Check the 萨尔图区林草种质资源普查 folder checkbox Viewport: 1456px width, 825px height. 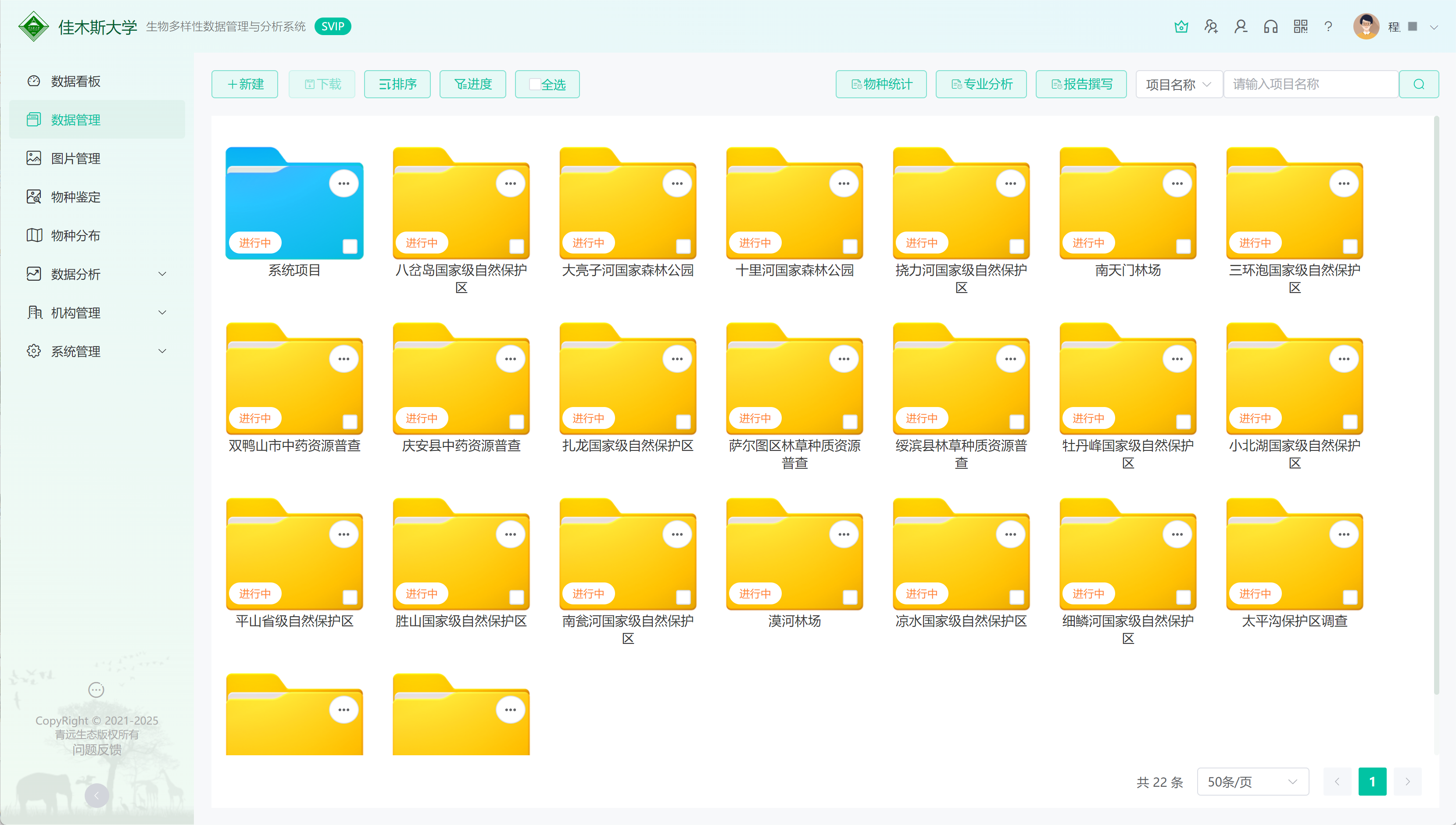850,422
